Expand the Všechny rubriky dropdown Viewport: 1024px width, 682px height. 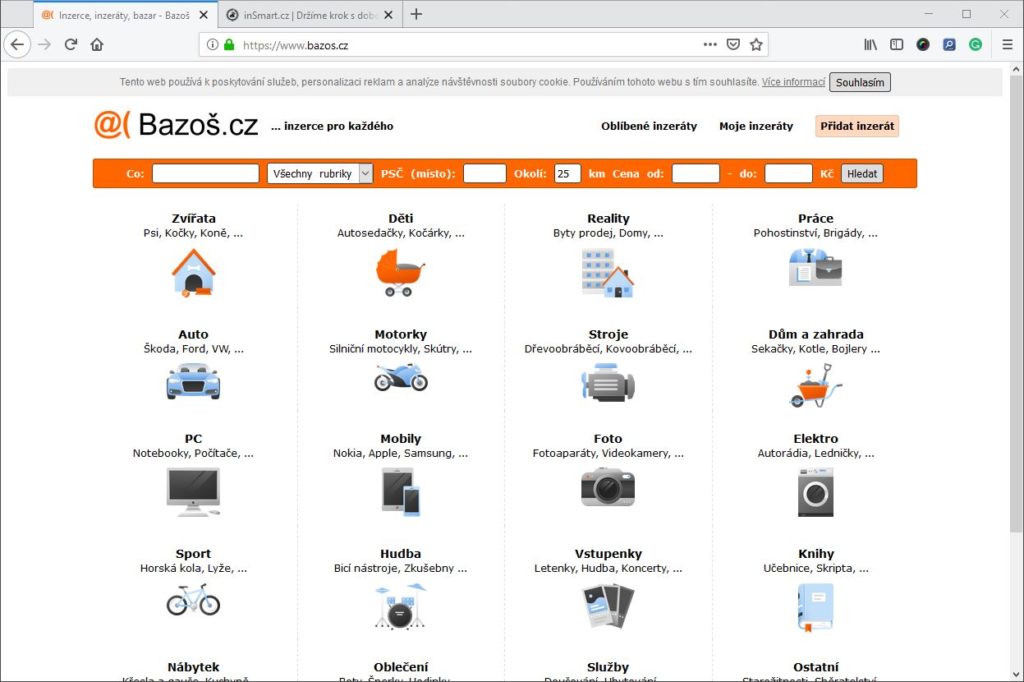click(320, 173)
